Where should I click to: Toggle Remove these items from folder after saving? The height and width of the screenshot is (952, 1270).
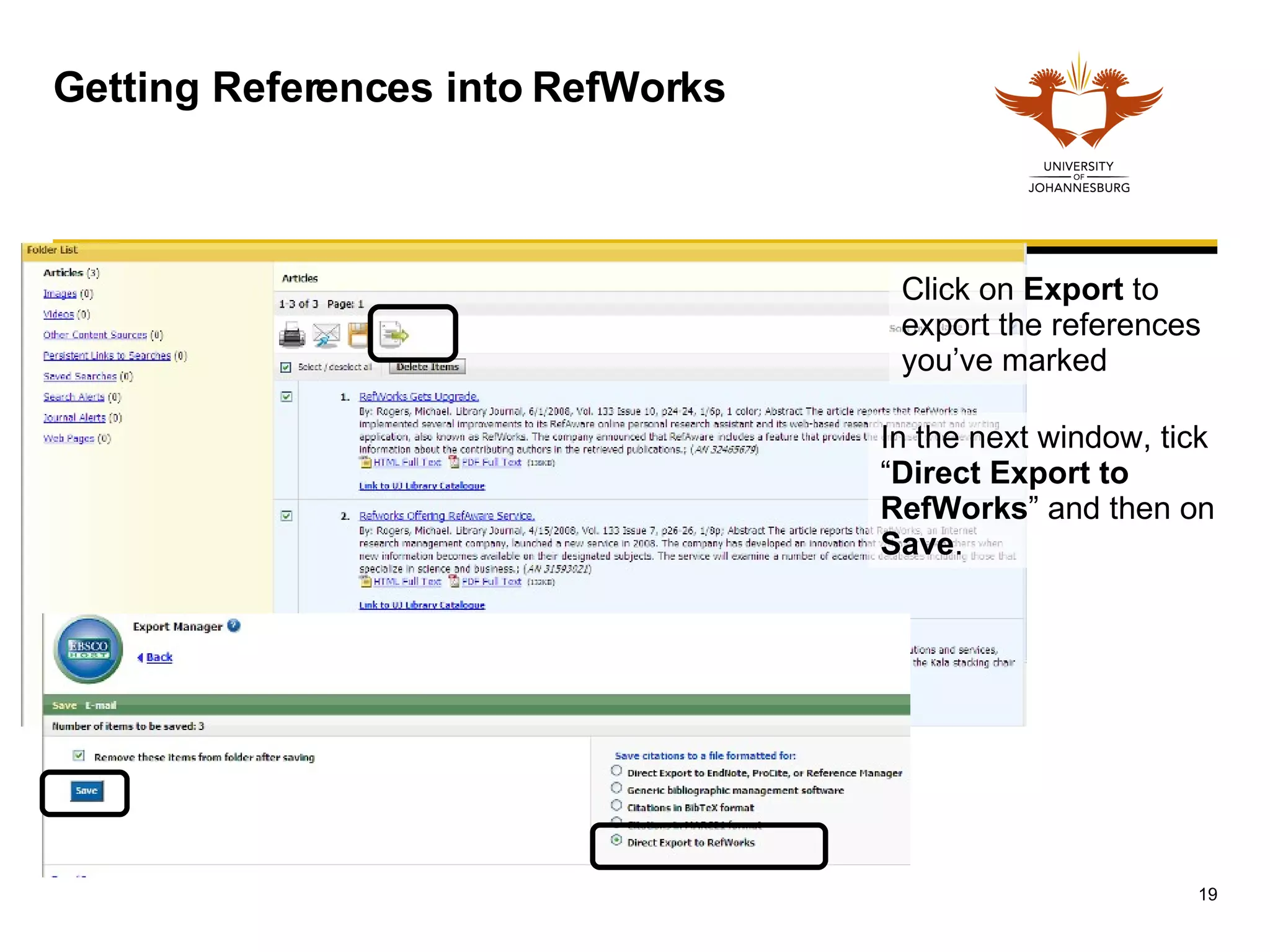79,756
